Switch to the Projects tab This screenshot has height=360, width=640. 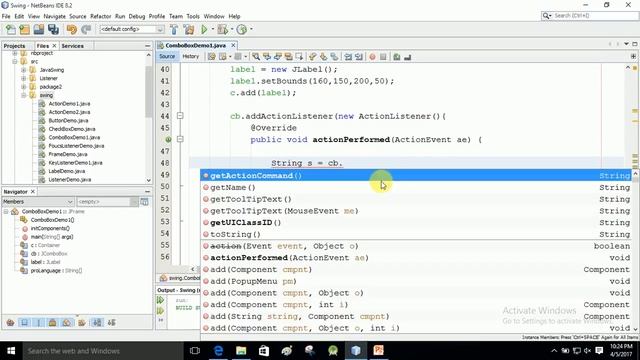(x=15, y=46)
